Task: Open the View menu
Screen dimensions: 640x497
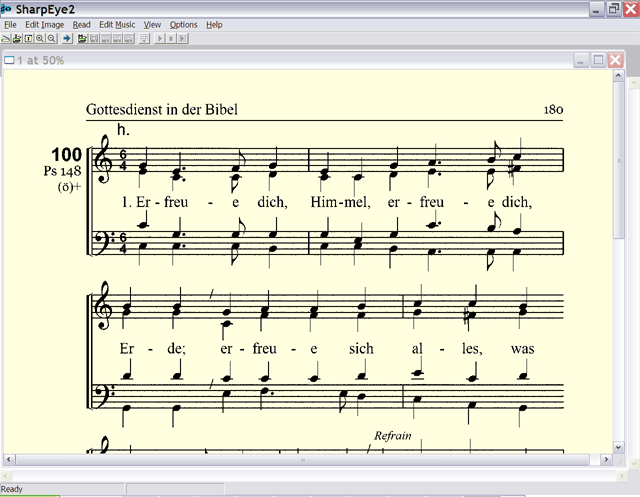Action: click(x=152, y=24)
